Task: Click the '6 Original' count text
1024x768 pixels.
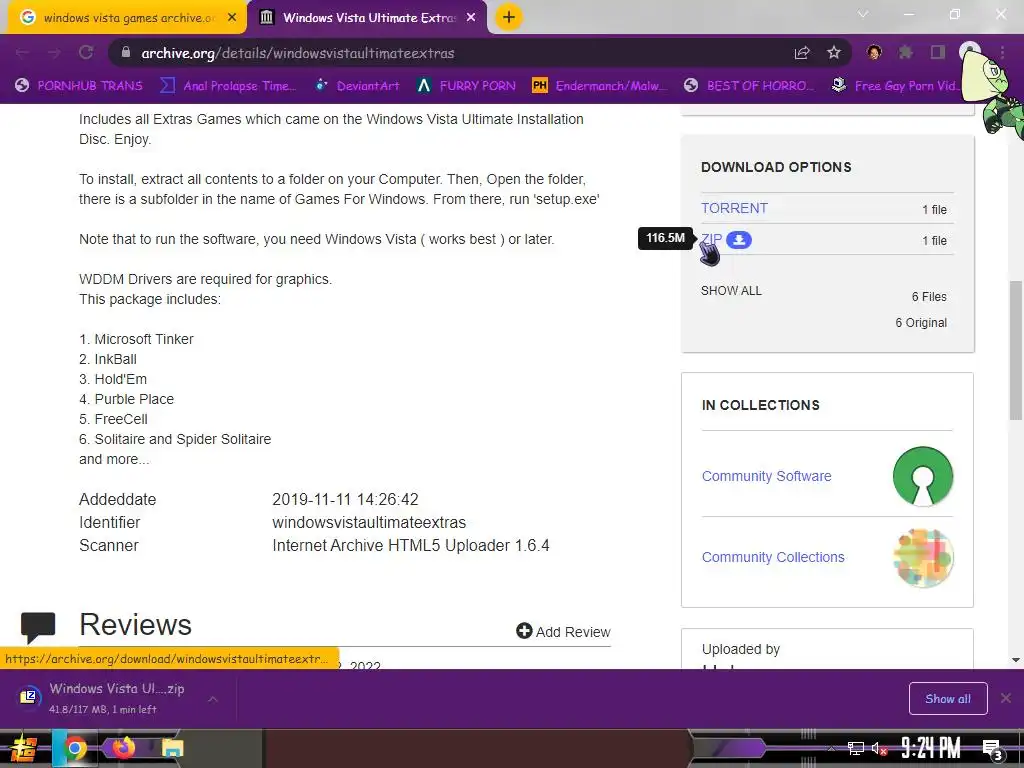Action: point(921,323)
